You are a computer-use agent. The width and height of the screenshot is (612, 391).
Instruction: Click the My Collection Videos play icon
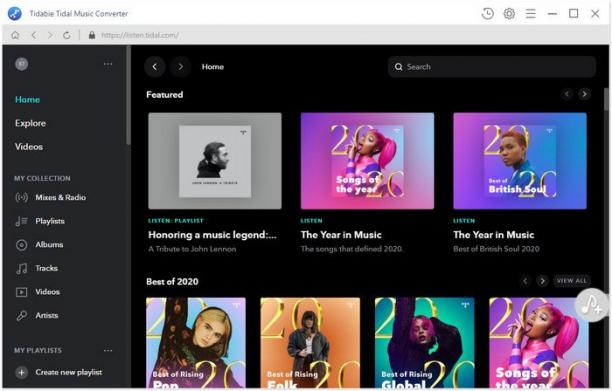click(21, 292)
